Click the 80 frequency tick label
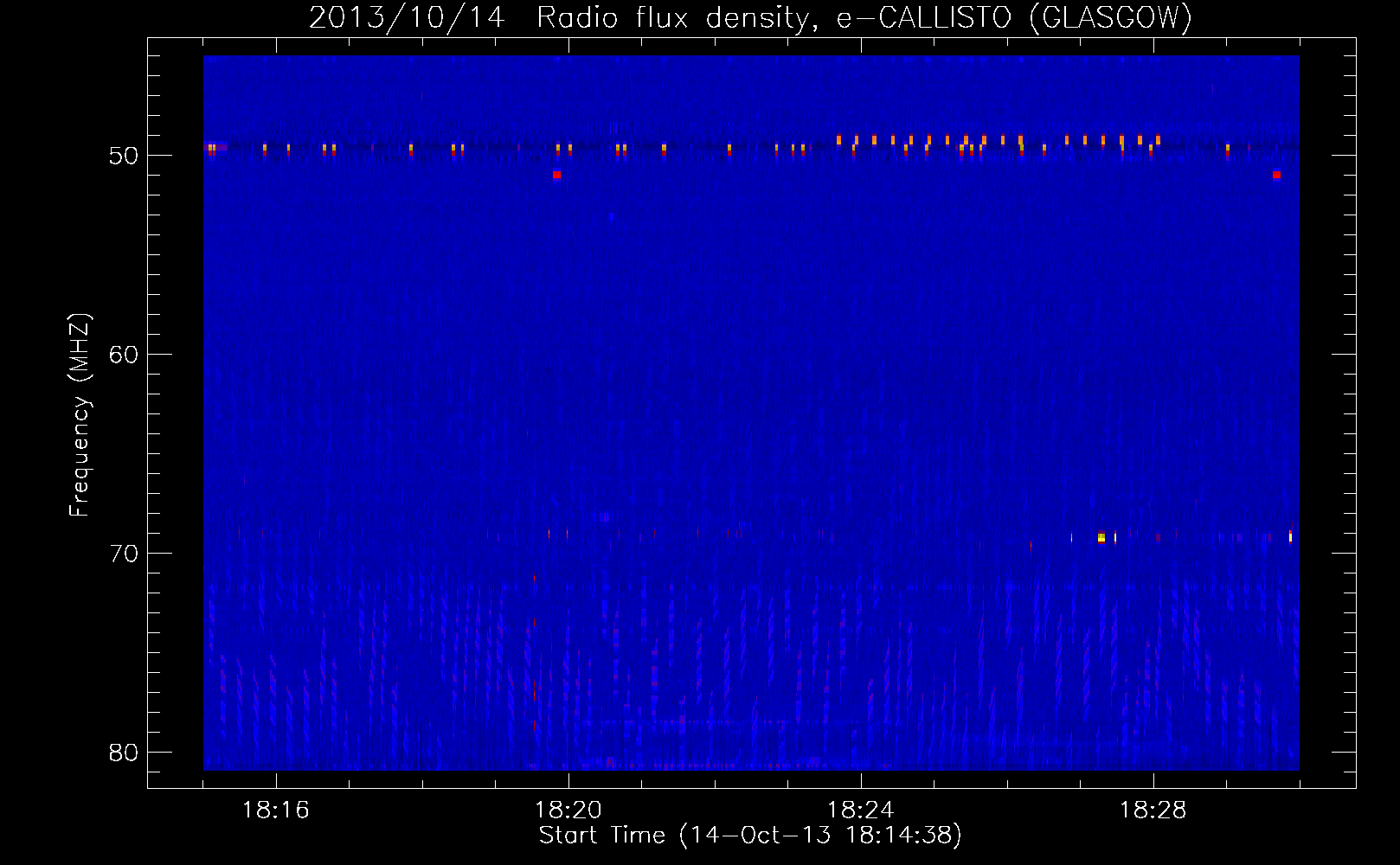 124,753
